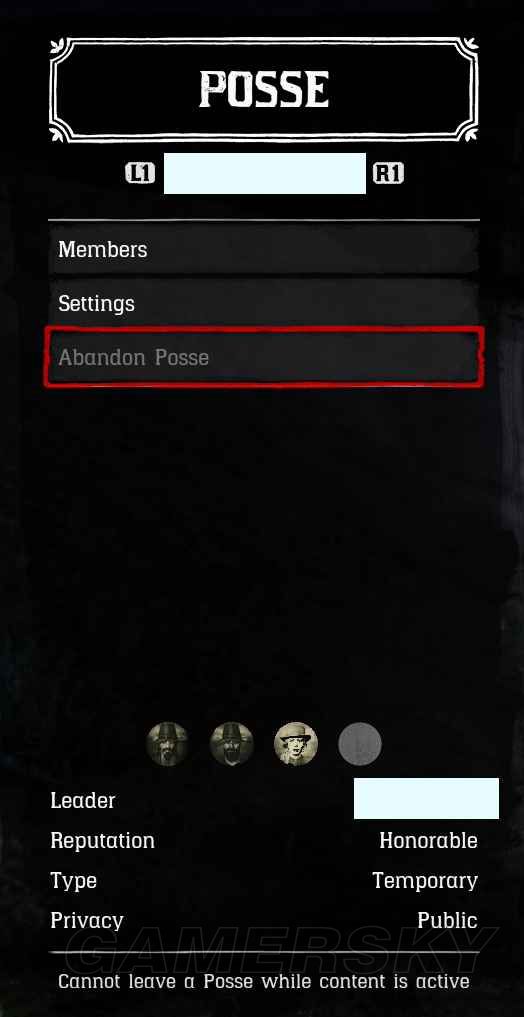The width and height of the screenshot is (524, 1017).
Task: Click the Type label
Action: pos(73,881)
